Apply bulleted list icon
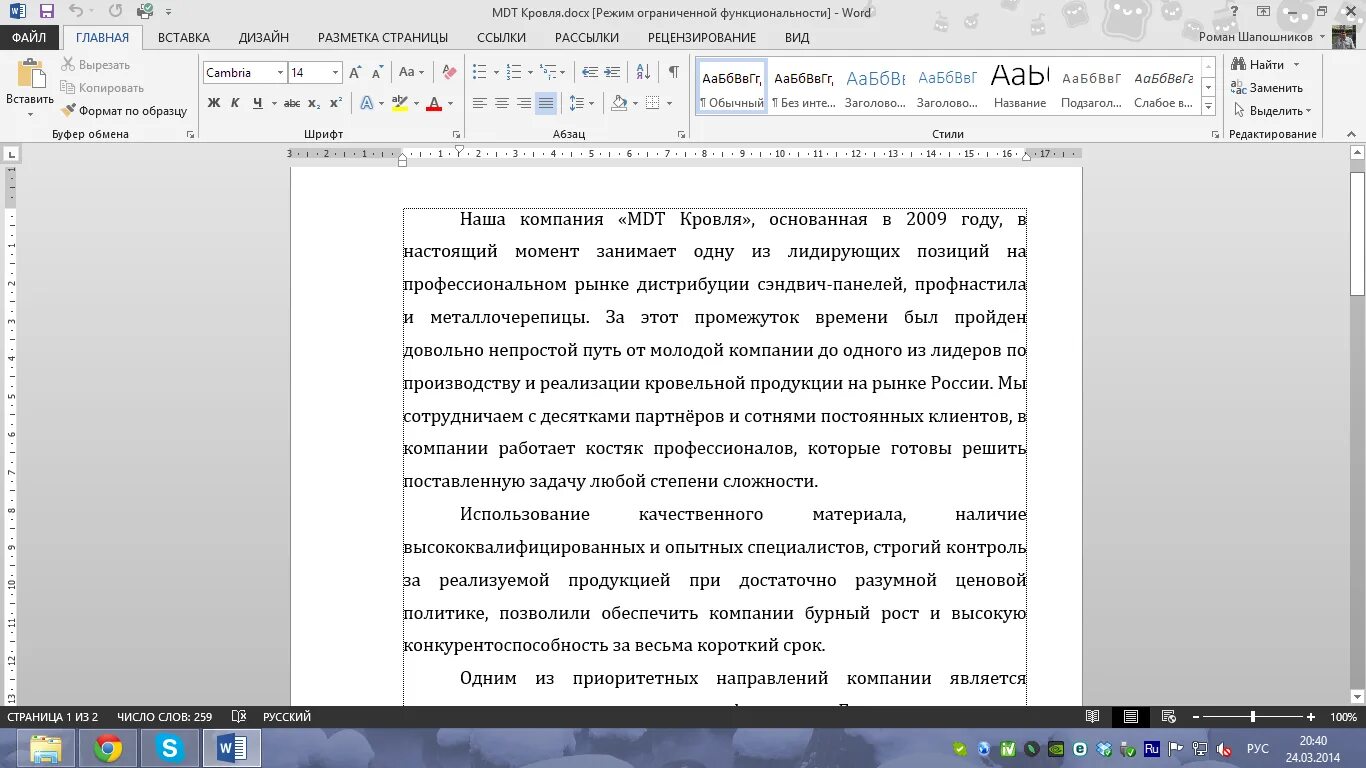This screenshot has height=768, width=1366. click(x=479, y=72)
